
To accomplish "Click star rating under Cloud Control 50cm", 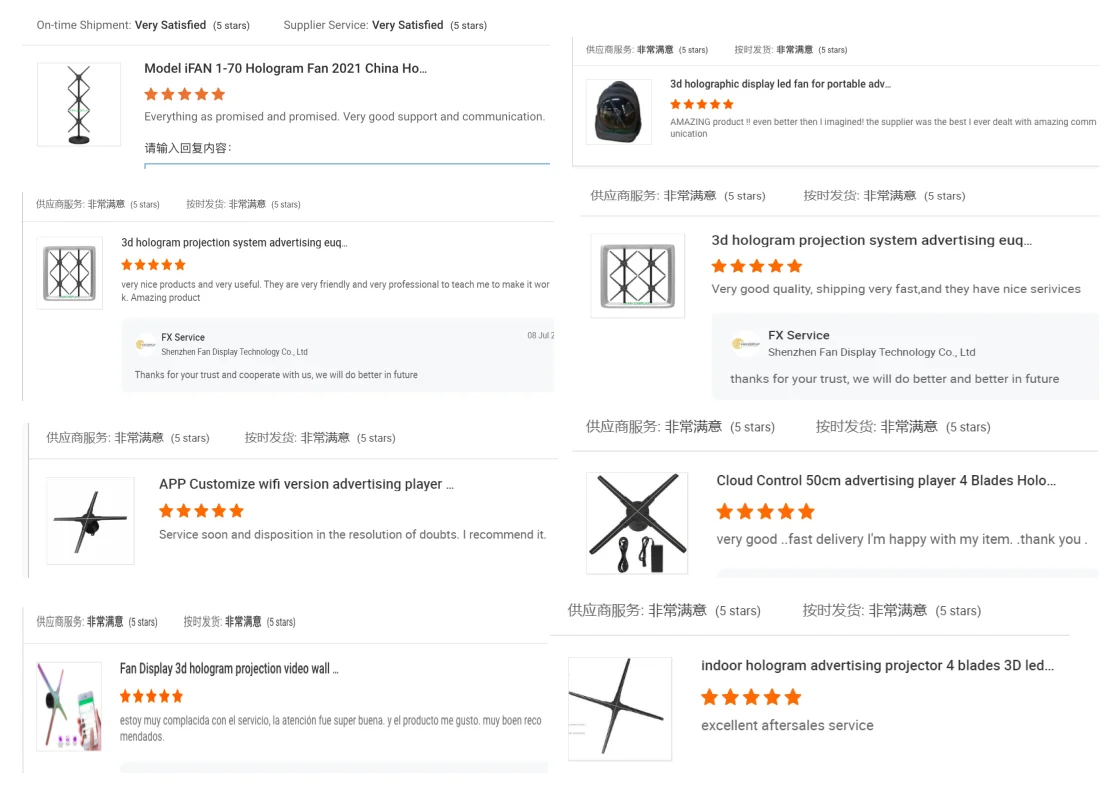I will (x=766, y=512).
